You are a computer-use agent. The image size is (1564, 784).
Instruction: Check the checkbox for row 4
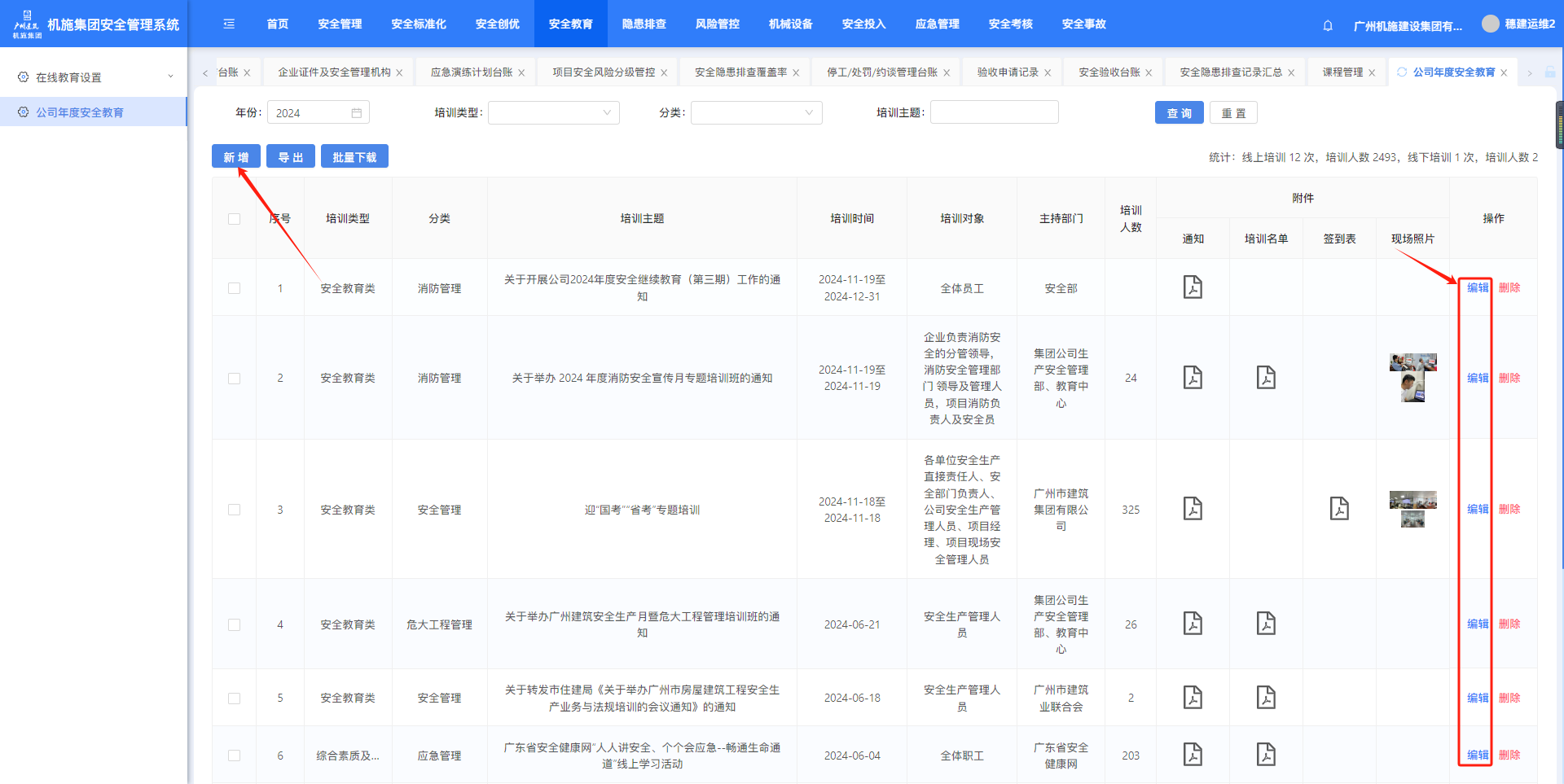click(x=235, y=624)
